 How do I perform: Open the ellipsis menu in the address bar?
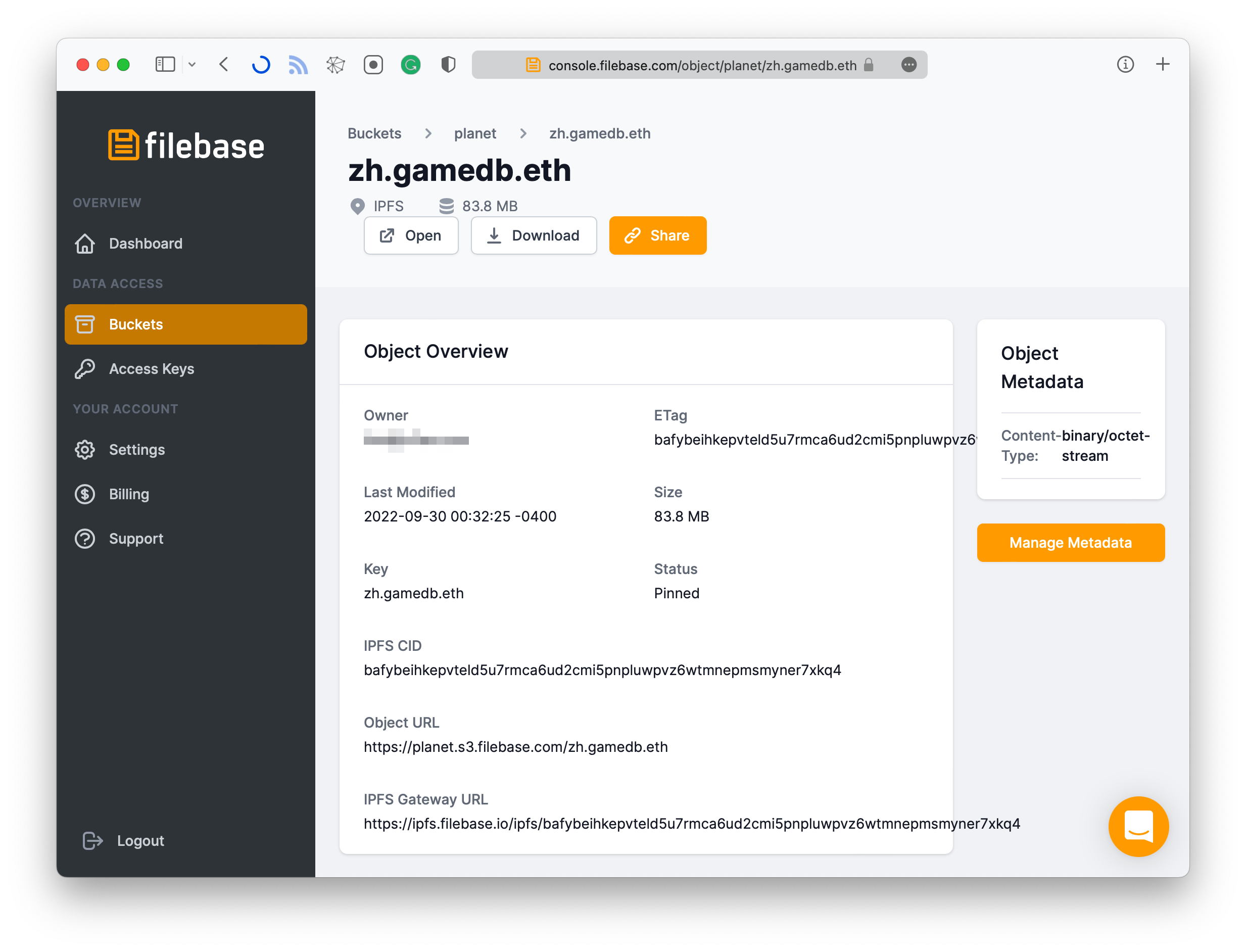tap(909, 65)
